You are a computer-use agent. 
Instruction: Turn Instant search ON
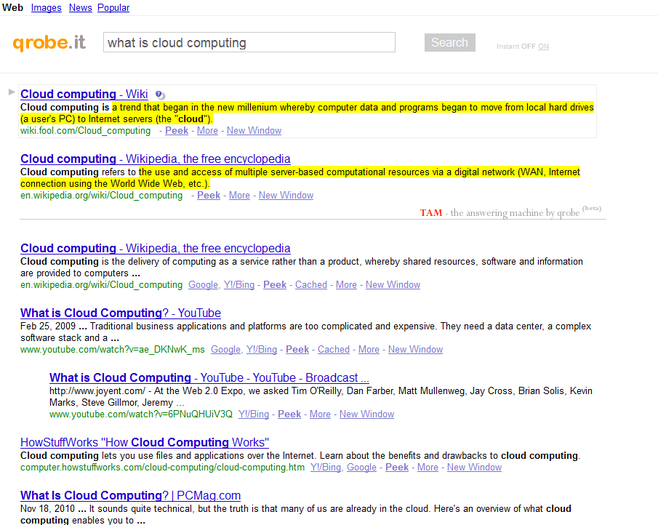click(x=543, y=46)
